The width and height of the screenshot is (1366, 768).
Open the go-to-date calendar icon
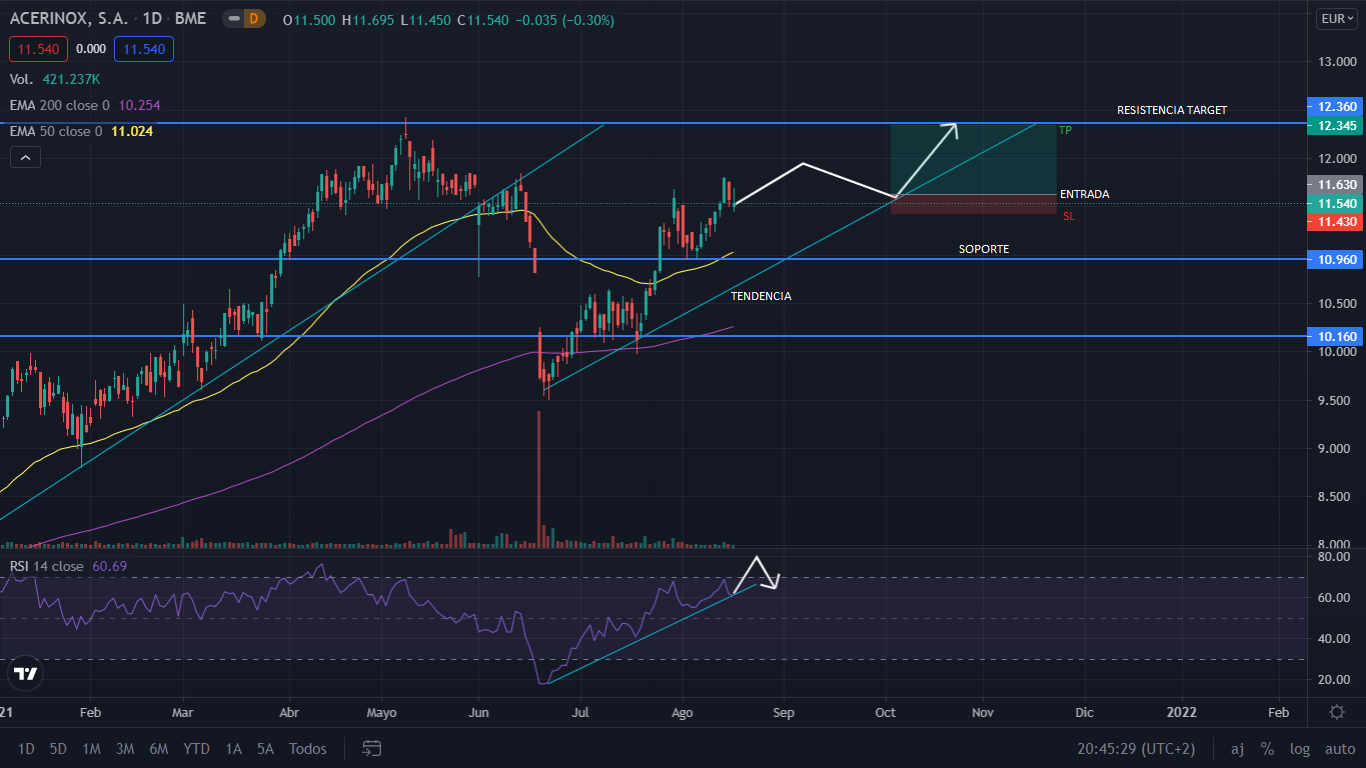tap(372, 748)
